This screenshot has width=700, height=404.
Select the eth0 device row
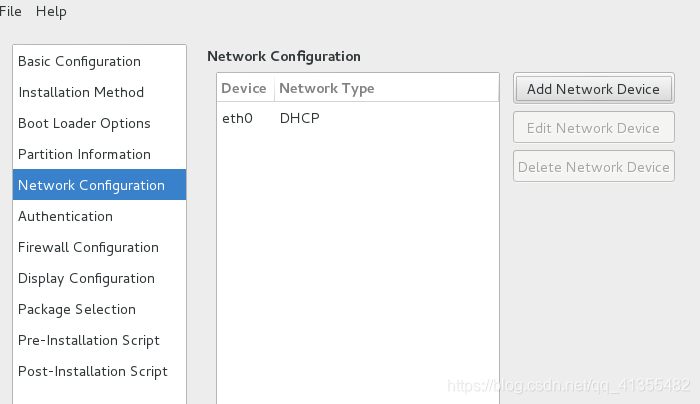tap(358, 118)
